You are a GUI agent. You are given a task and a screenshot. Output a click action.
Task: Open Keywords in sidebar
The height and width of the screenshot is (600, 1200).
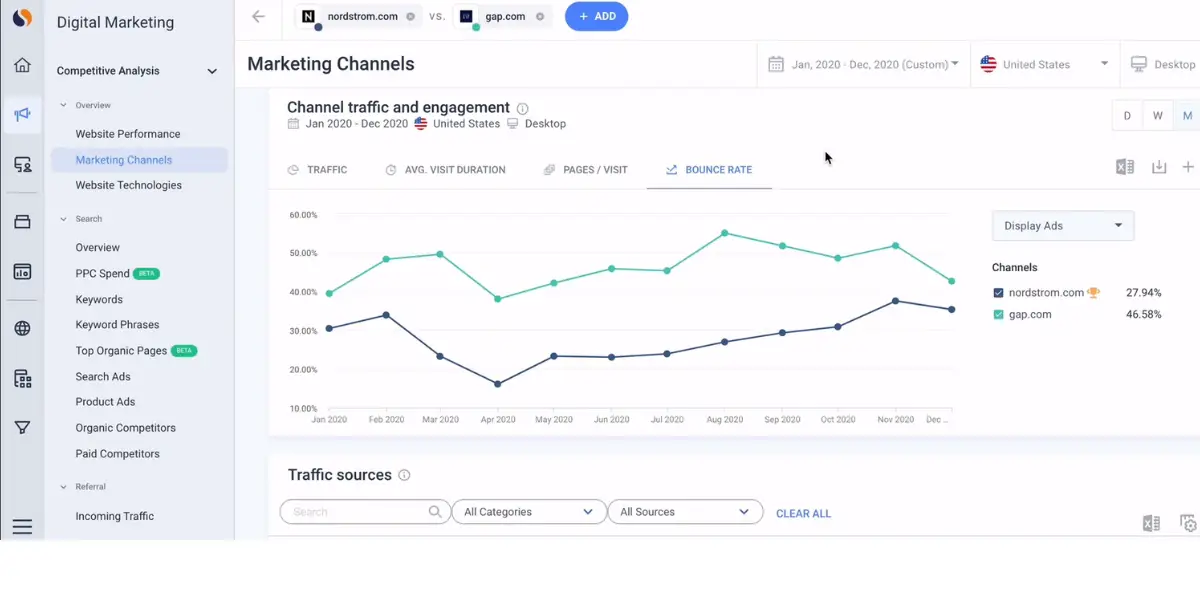[x=99, y=300]
